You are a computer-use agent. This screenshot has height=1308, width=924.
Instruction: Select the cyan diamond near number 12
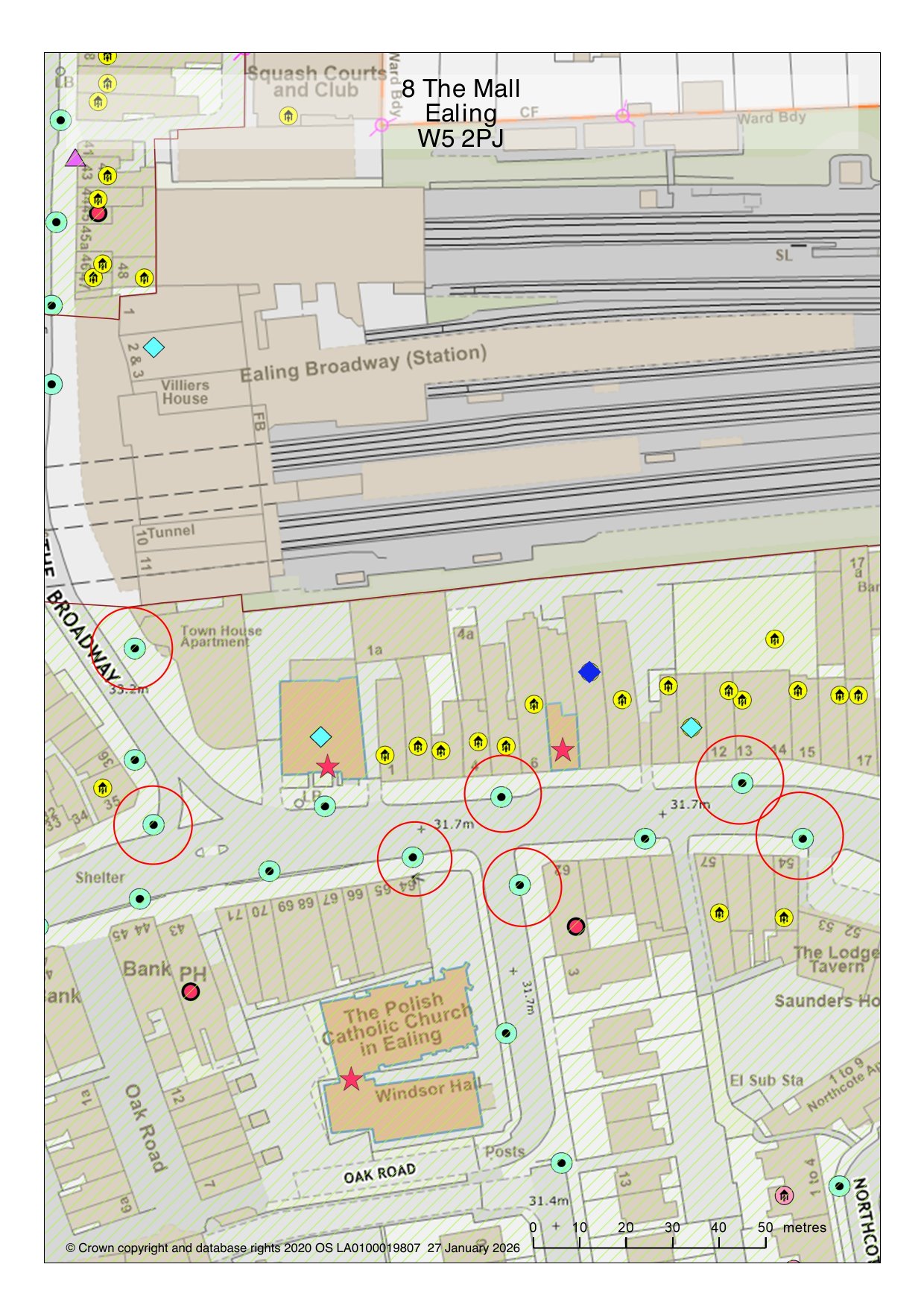692,727
